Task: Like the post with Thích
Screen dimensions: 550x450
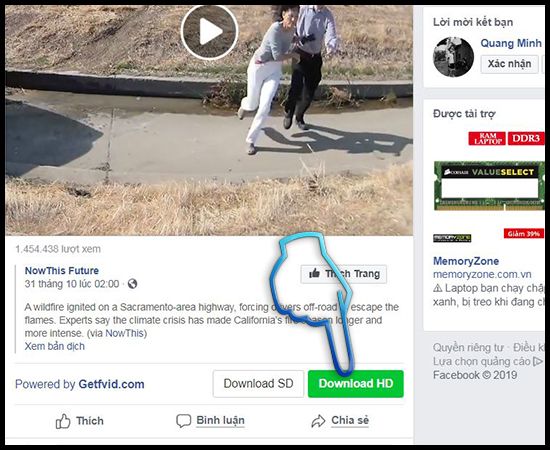Action: click(80, 421)
